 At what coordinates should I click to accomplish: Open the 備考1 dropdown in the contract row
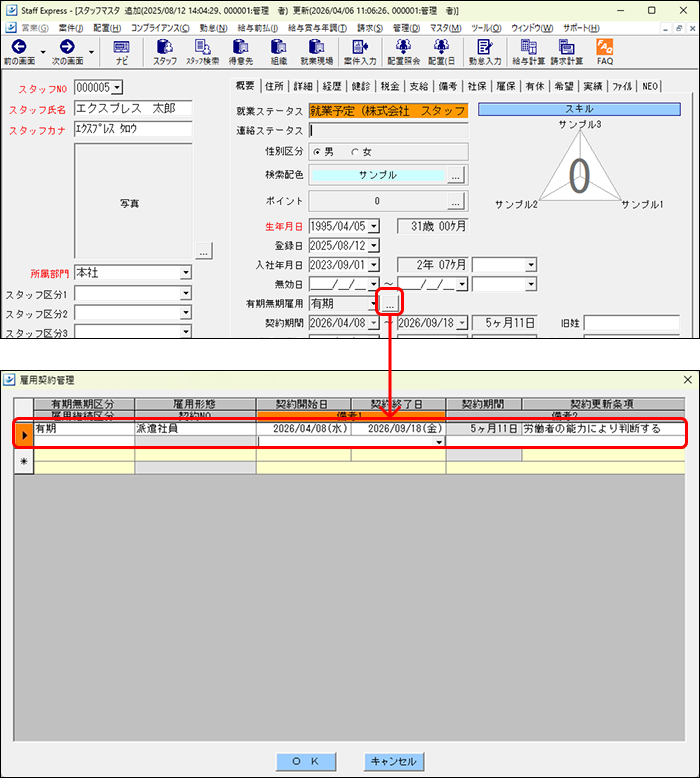(x=439, y=442)
